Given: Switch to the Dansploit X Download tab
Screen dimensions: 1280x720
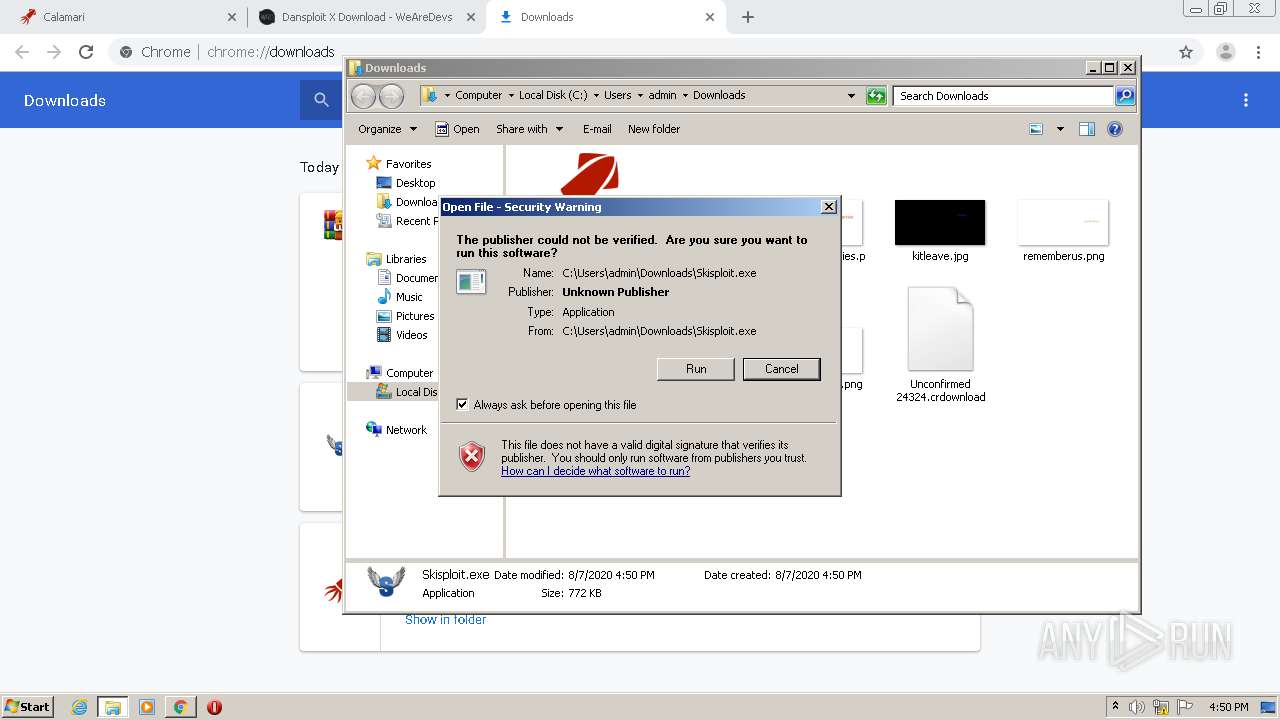Looking at the screenshot, I should tap(365, 17).
